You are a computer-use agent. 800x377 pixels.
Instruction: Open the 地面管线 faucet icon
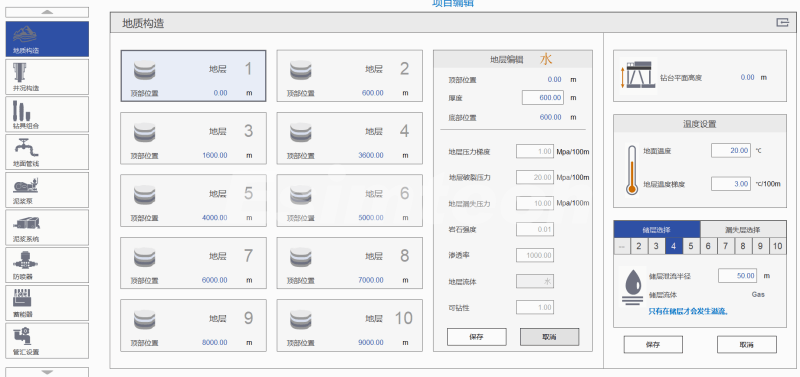pos(47,152)
